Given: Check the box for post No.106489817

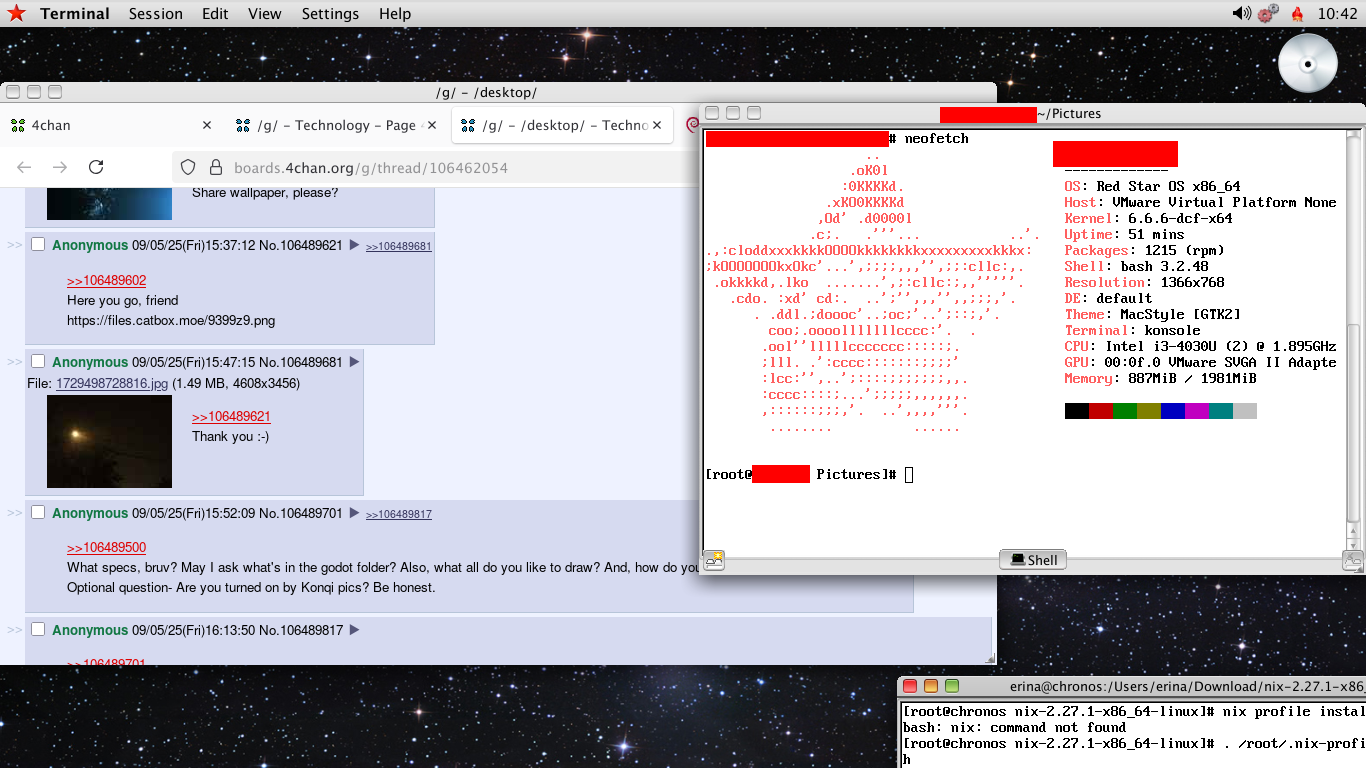Looking at the screenshot, I should point(38,629).
